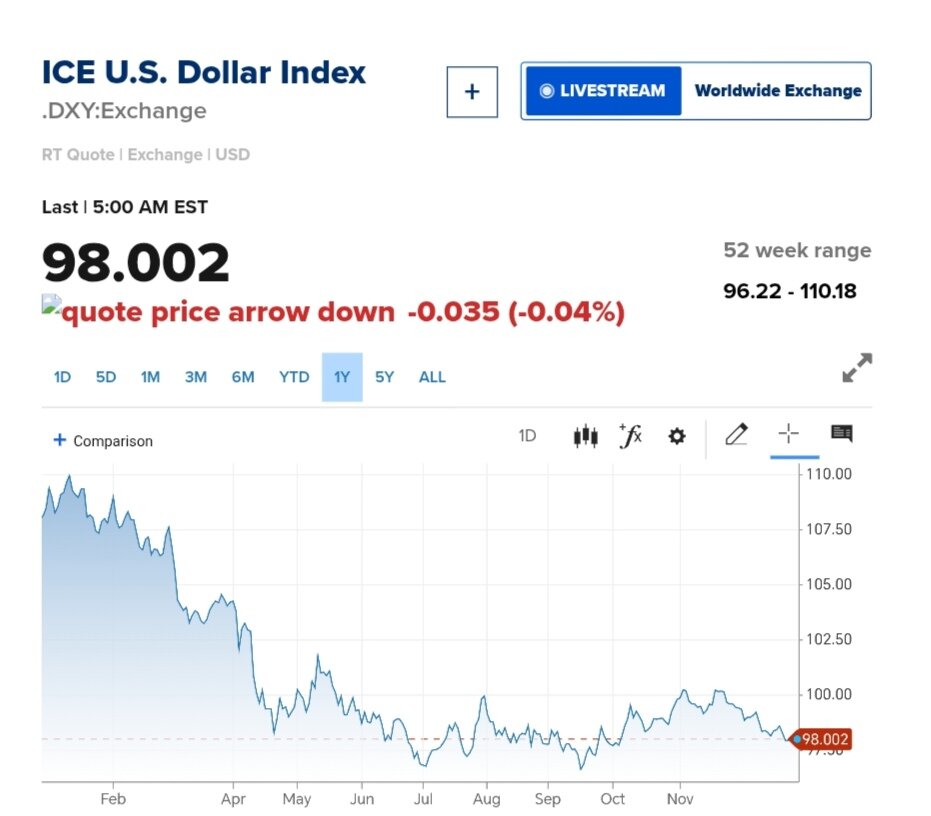Open the chart comments icon
This screenshot has height=816, width=931.
pyautogui.click(x=841, y=434)
